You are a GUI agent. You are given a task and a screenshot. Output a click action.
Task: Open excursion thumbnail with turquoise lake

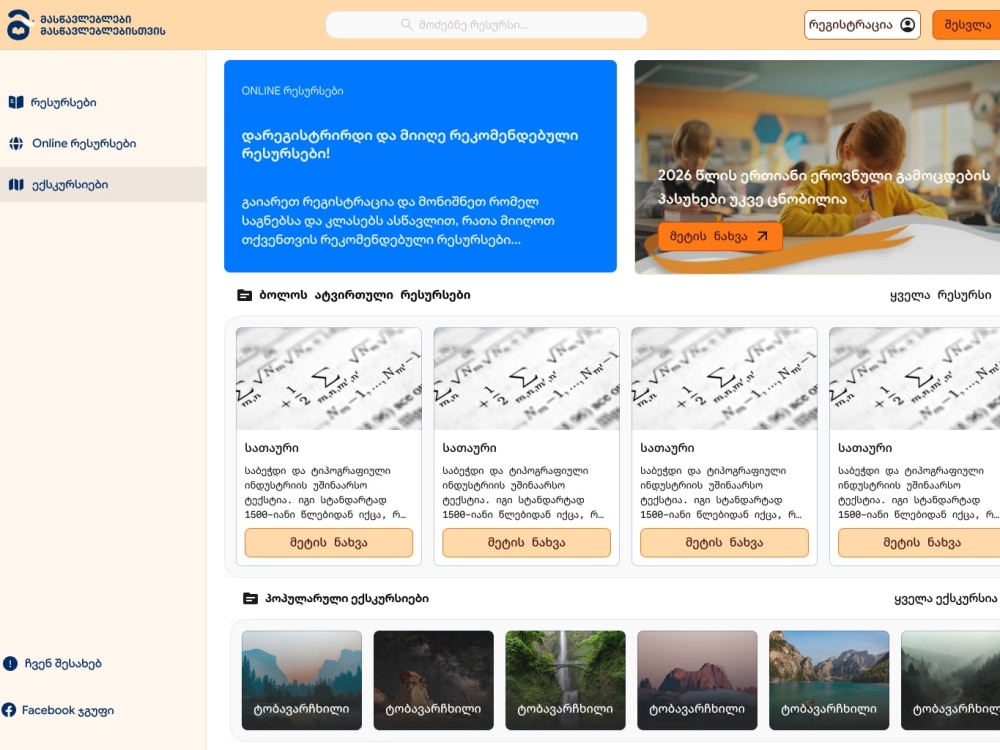(x=829, y=680)
